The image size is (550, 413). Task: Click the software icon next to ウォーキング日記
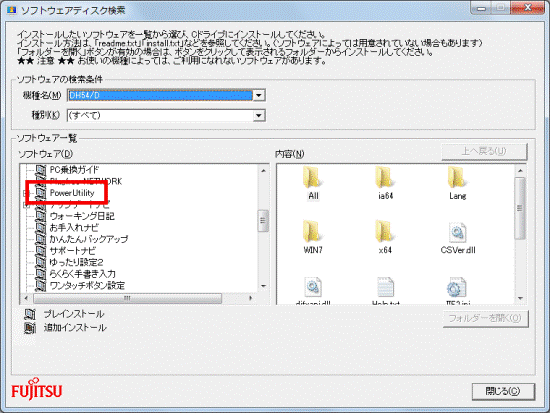[x=41, y=216]
